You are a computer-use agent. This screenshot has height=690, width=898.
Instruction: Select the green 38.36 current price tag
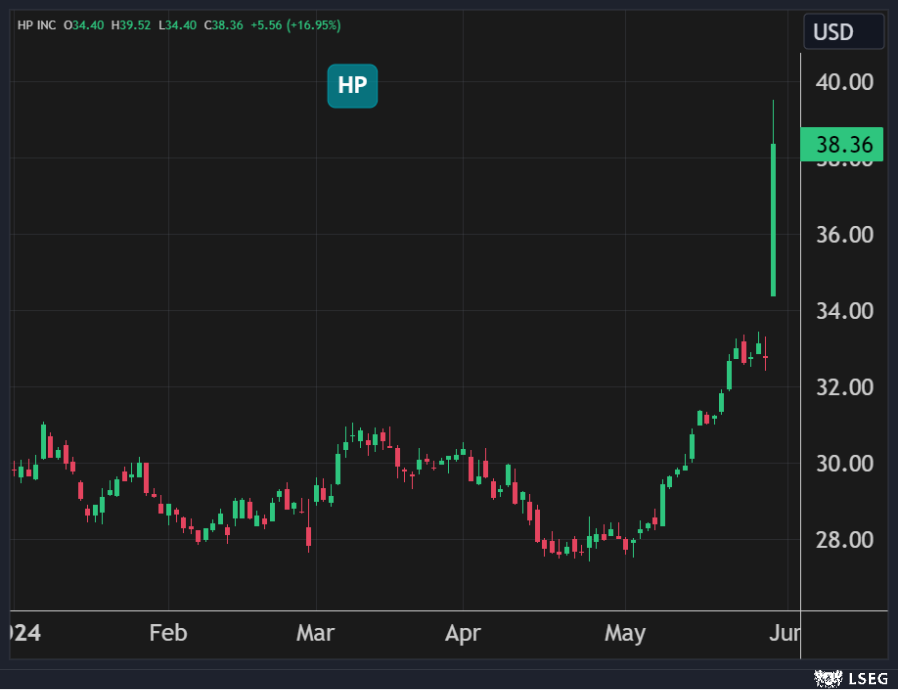[842, 145]
